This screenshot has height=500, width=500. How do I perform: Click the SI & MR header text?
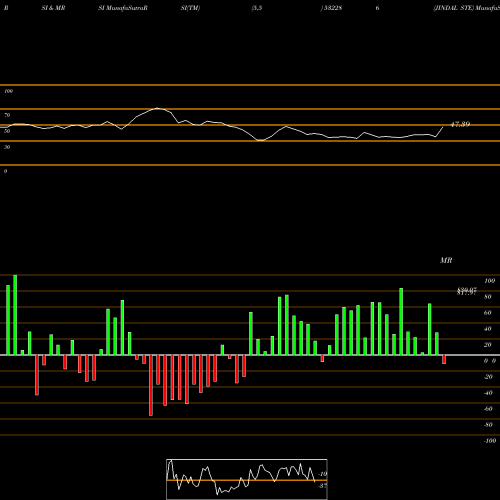point(53,8)
